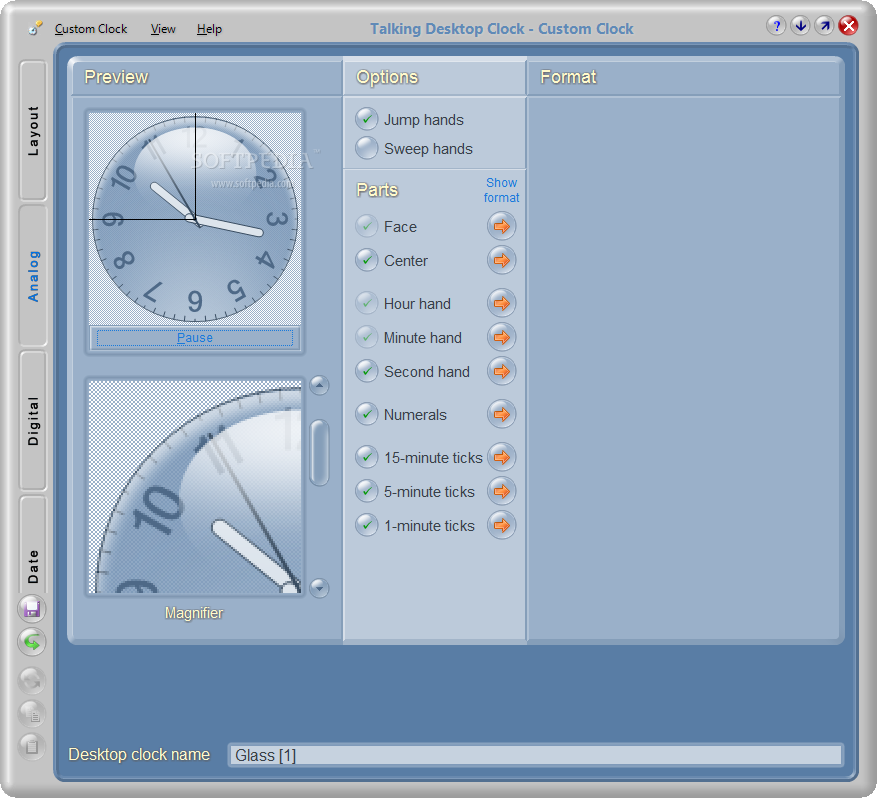The width and height of the screenshot is (877, 798).
Task: Switch to the Layout side tab
Action: coord(33,130)
